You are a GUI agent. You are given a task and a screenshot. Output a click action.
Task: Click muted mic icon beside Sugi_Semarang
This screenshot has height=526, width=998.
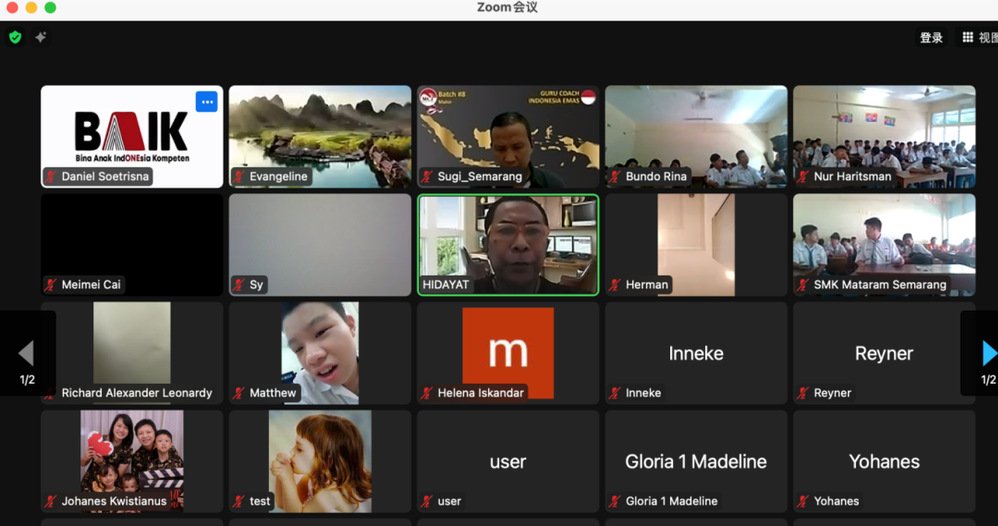pyautogui.click(x=427, y=176)
